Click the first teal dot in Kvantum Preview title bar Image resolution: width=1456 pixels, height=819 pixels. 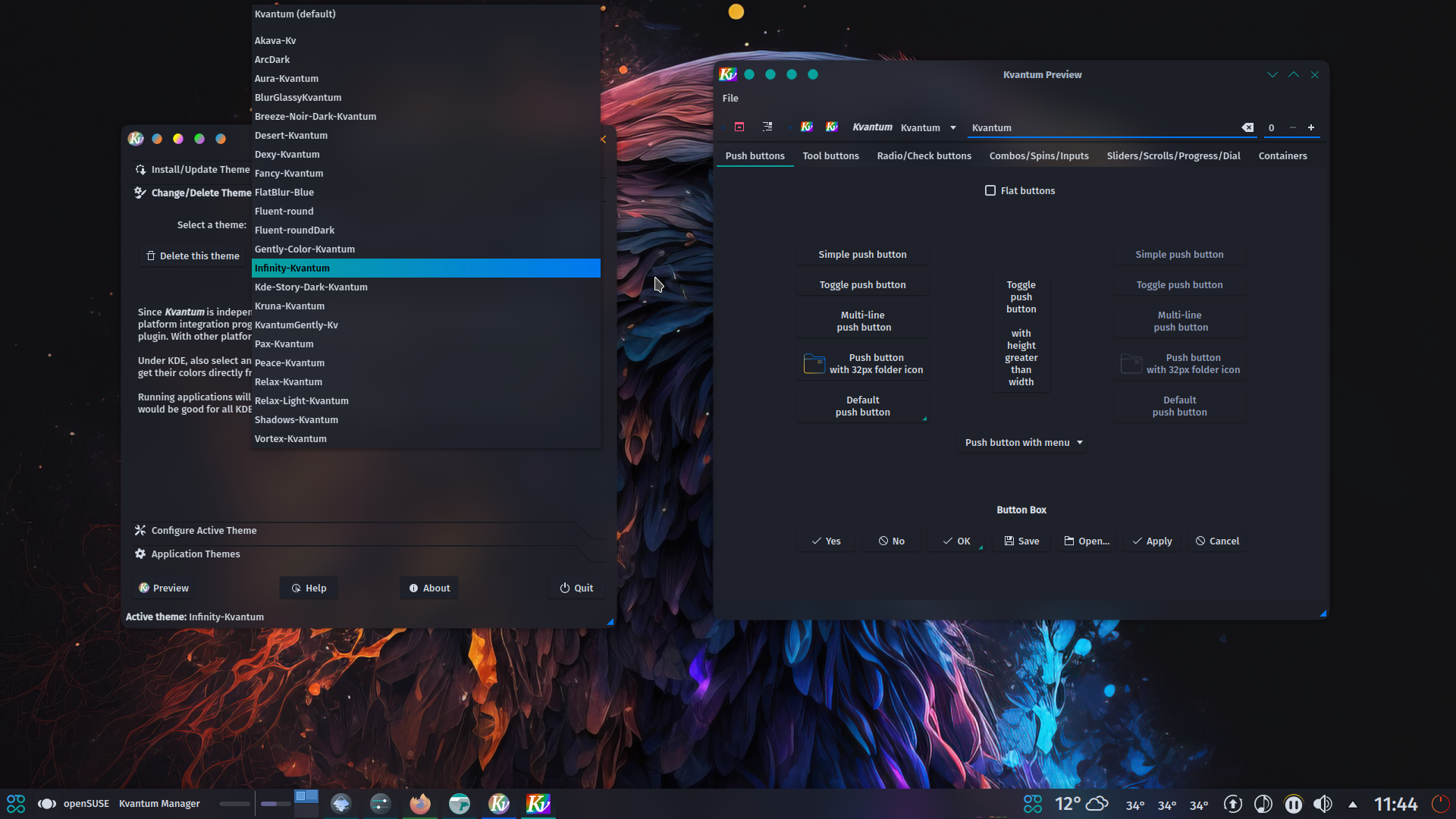tap(749, 74)
